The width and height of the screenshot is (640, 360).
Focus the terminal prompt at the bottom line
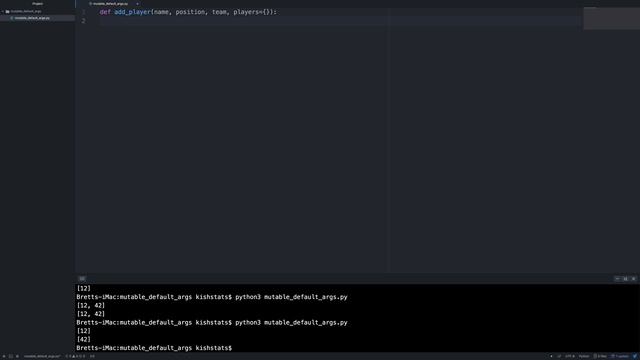click(154, 348)
